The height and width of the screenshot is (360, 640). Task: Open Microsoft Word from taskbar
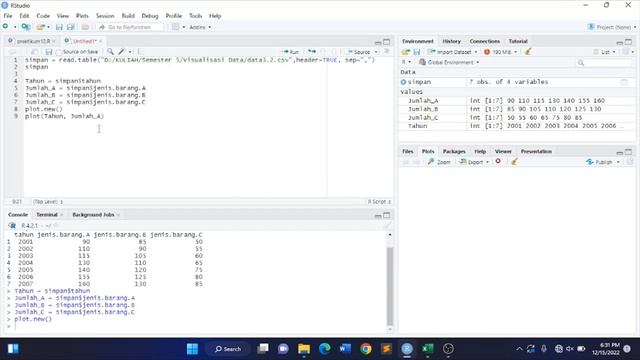tap(345, 349)
